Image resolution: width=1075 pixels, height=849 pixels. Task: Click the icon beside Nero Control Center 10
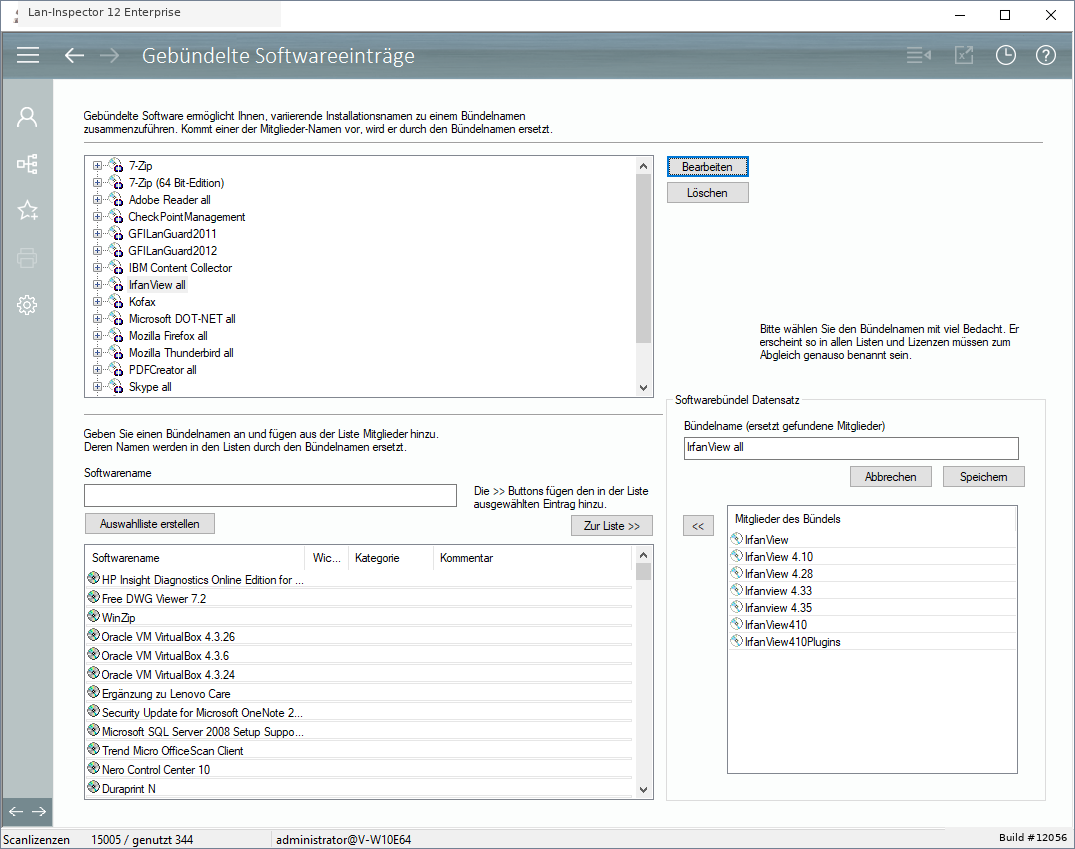[x=94, y=767]
